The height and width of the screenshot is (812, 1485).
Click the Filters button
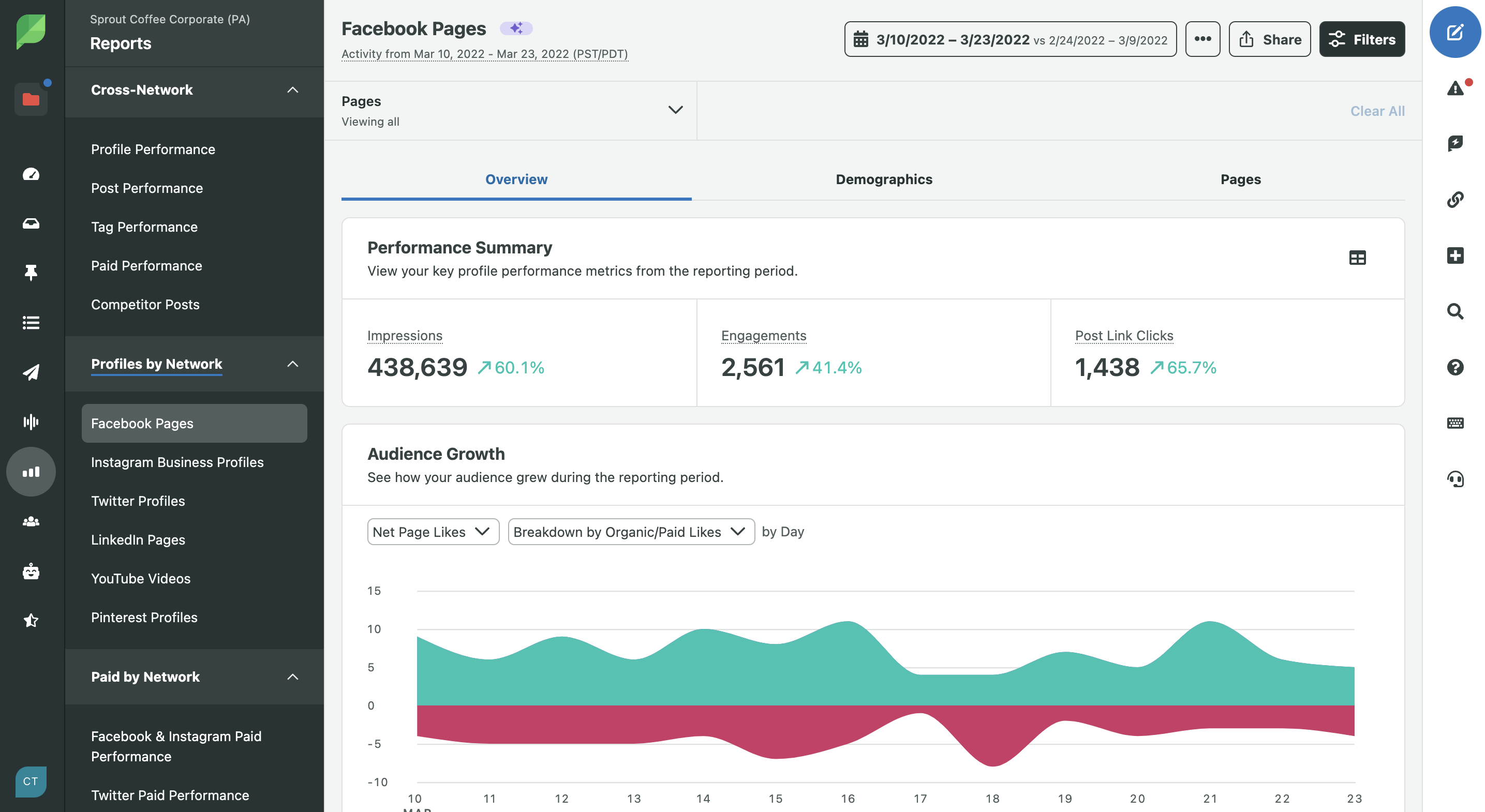click(x=1361, y=38)
